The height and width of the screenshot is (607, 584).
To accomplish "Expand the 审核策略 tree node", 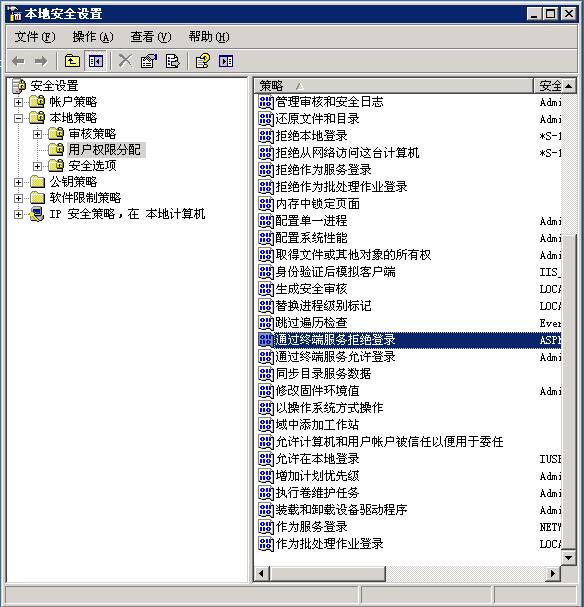I will tap(38, 134).
